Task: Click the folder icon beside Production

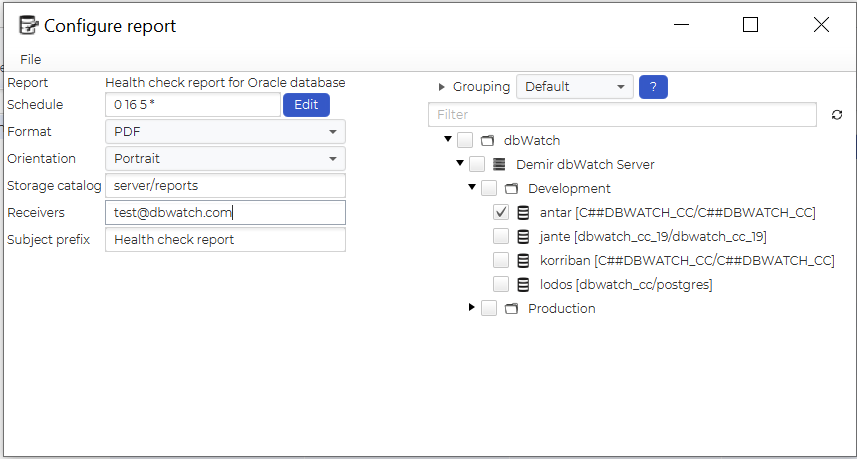Action: [x=511, y=309]
